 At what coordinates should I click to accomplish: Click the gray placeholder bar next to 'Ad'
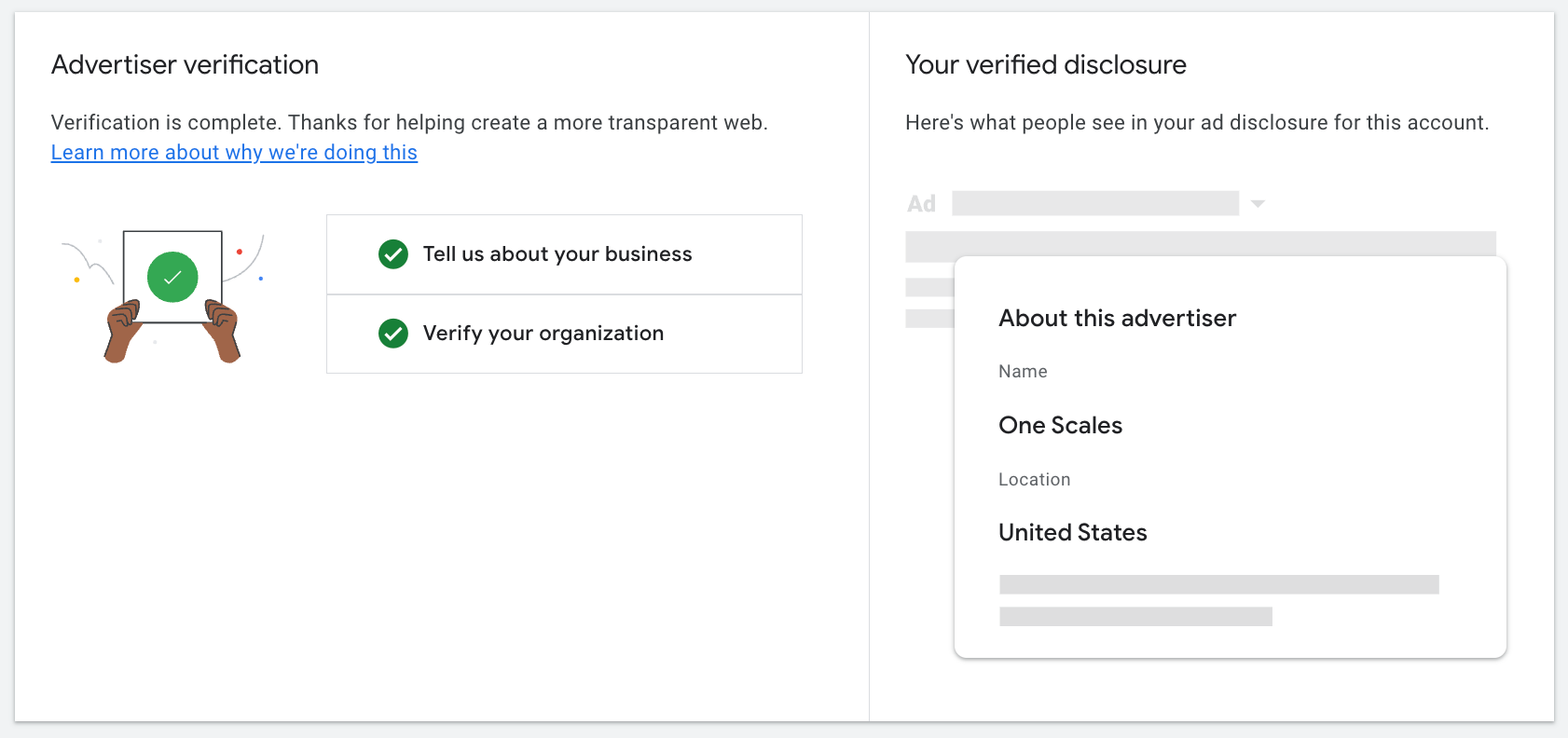[x=1094, y=204]
